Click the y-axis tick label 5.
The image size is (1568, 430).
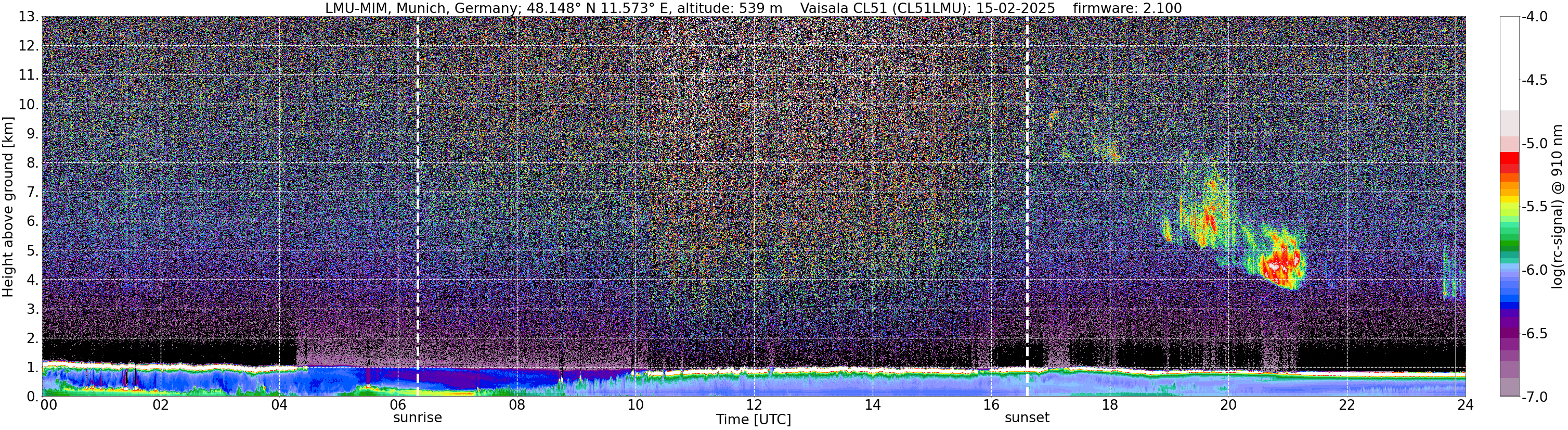pyautogui.click(x=32, y=251)
